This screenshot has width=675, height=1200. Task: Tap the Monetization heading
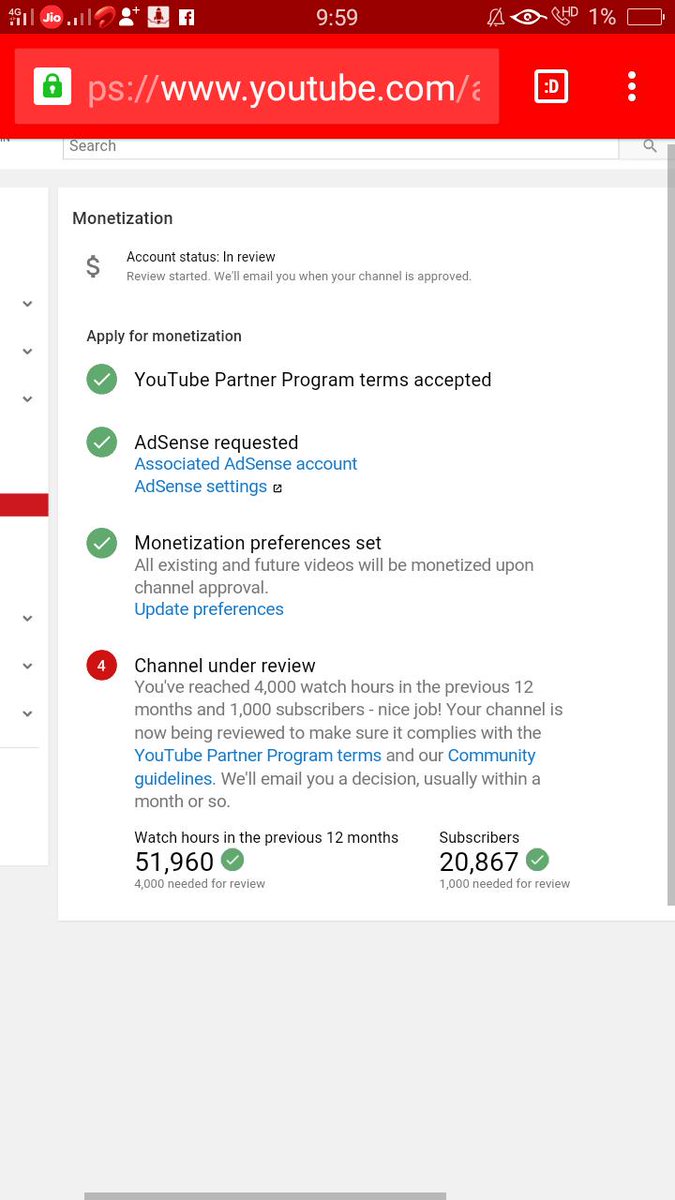click(123, 218)
